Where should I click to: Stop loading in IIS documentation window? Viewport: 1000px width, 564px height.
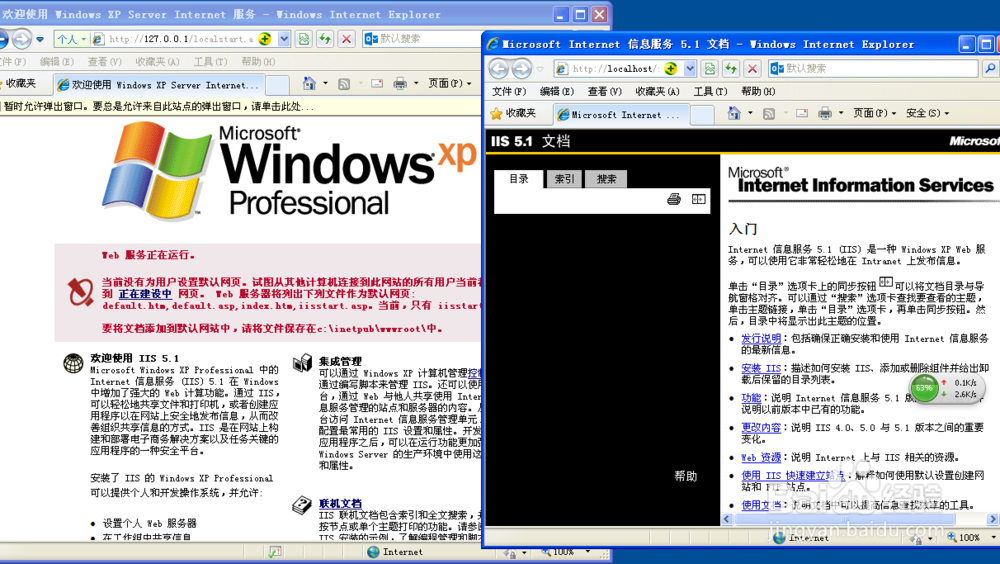[753, 68]
